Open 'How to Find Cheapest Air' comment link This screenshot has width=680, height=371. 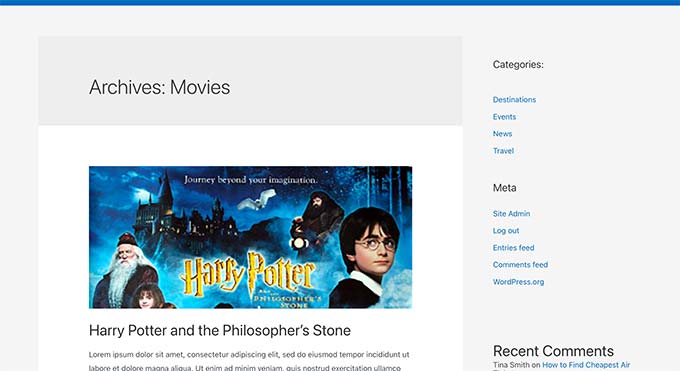tap(586, 365)
